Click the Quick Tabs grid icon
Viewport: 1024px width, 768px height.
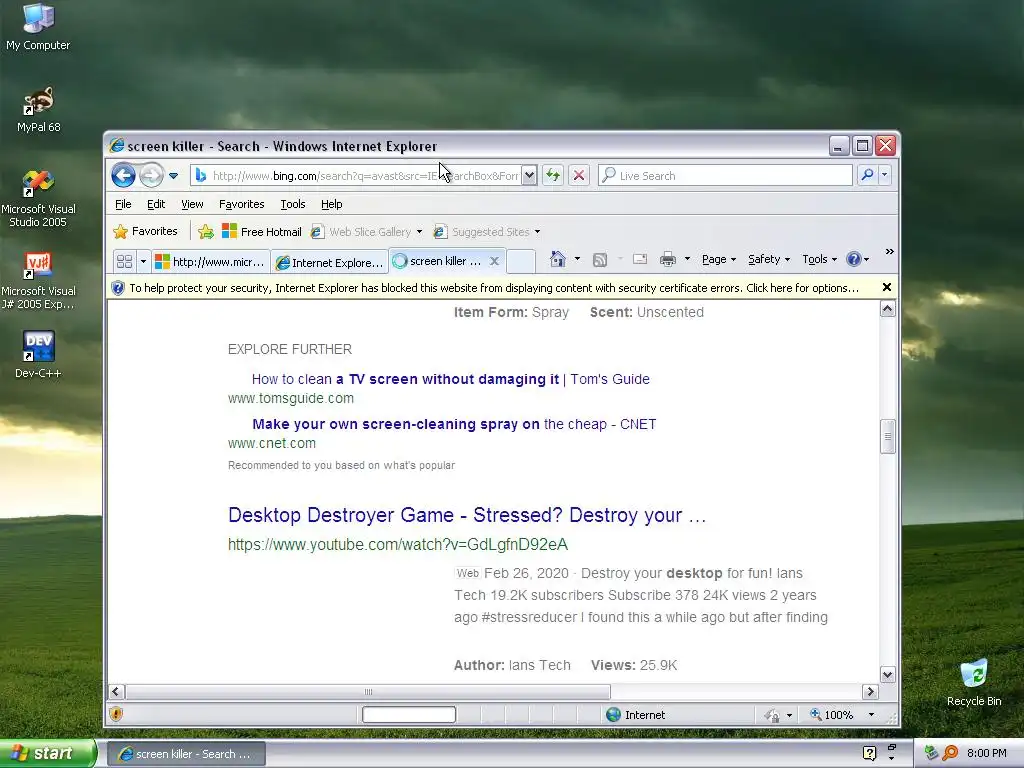click(x=124, y=261)
